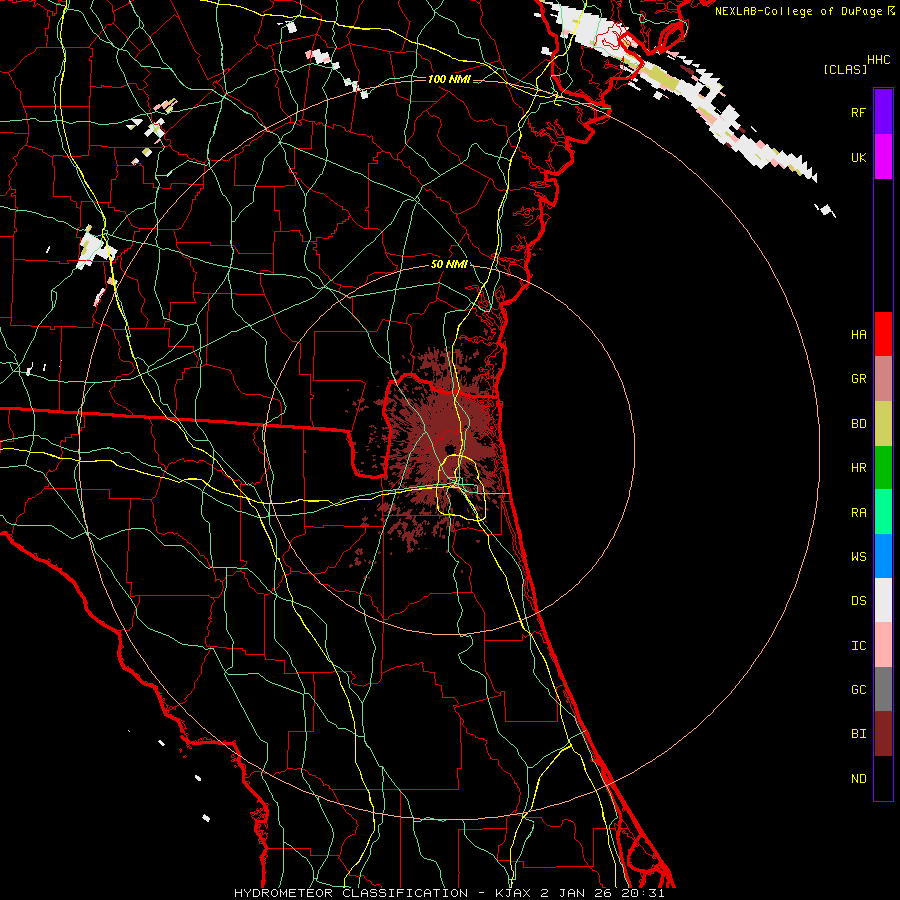Image resolution: width=900 pixels, height=900 pixels.
Task: Click the [CLAS] units label
Action: [x=845, y=69]
